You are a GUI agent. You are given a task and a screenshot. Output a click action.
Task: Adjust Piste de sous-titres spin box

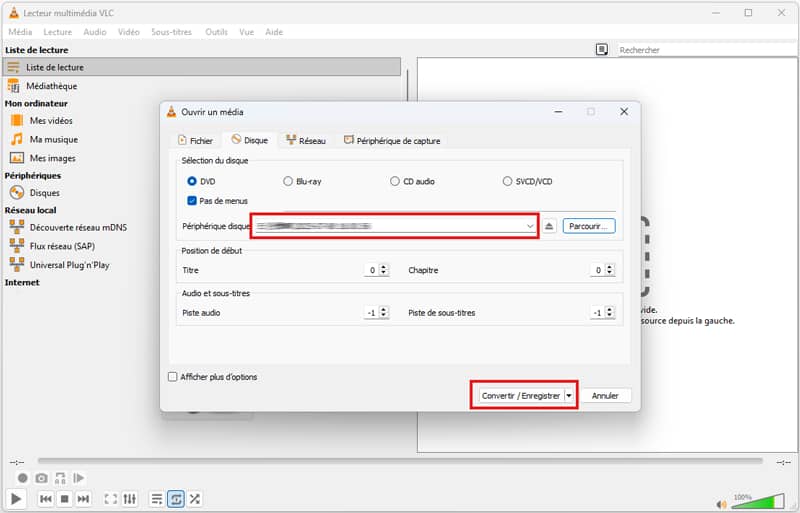(603, 312)
